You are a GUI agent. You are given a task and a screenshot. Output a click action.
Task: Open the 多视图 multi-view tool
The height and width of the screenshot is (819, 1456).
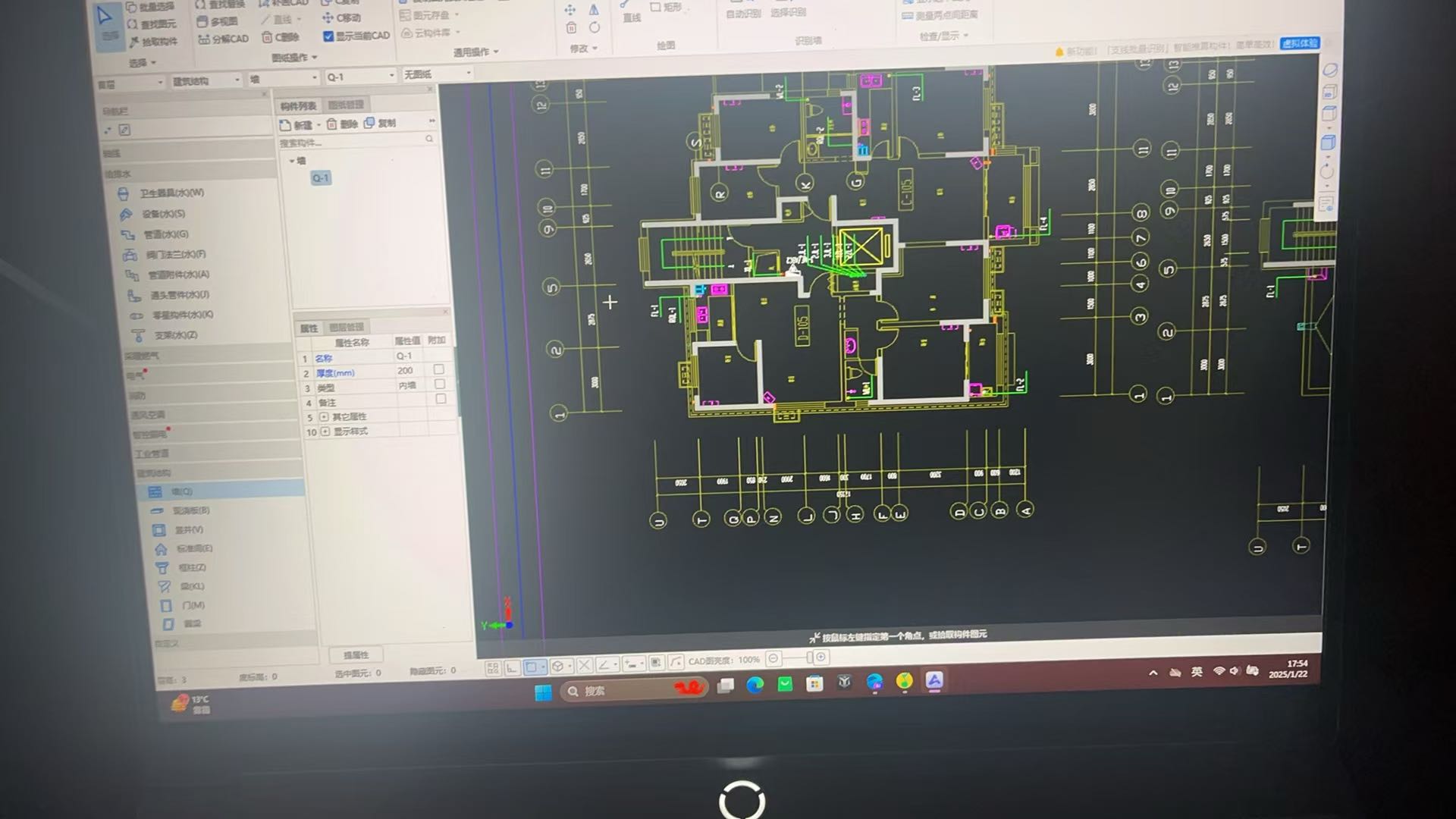coord(217,21)
